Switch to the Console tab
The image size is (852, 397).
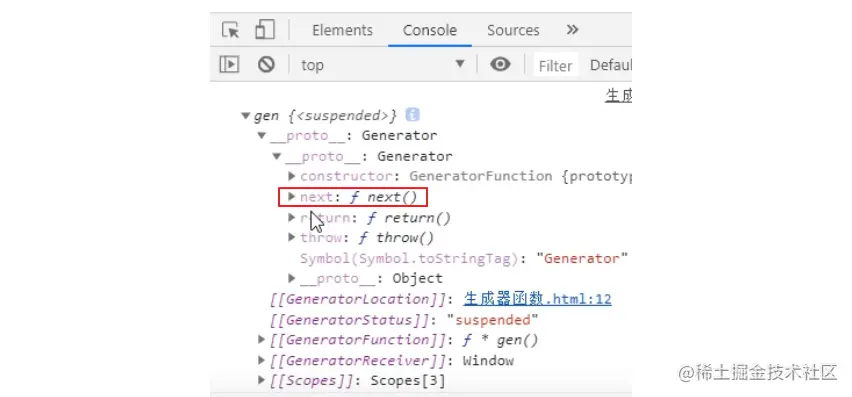pos(430,30)
